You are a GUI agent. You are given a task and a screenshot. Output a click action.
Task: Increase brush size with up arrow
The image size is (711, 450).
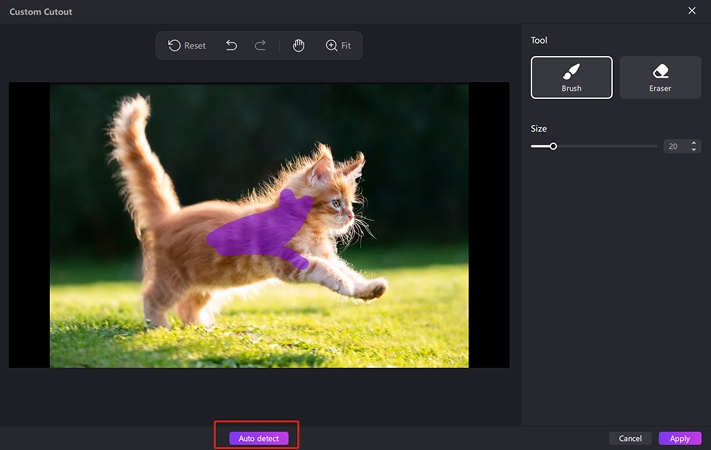(x=694, y=143)
